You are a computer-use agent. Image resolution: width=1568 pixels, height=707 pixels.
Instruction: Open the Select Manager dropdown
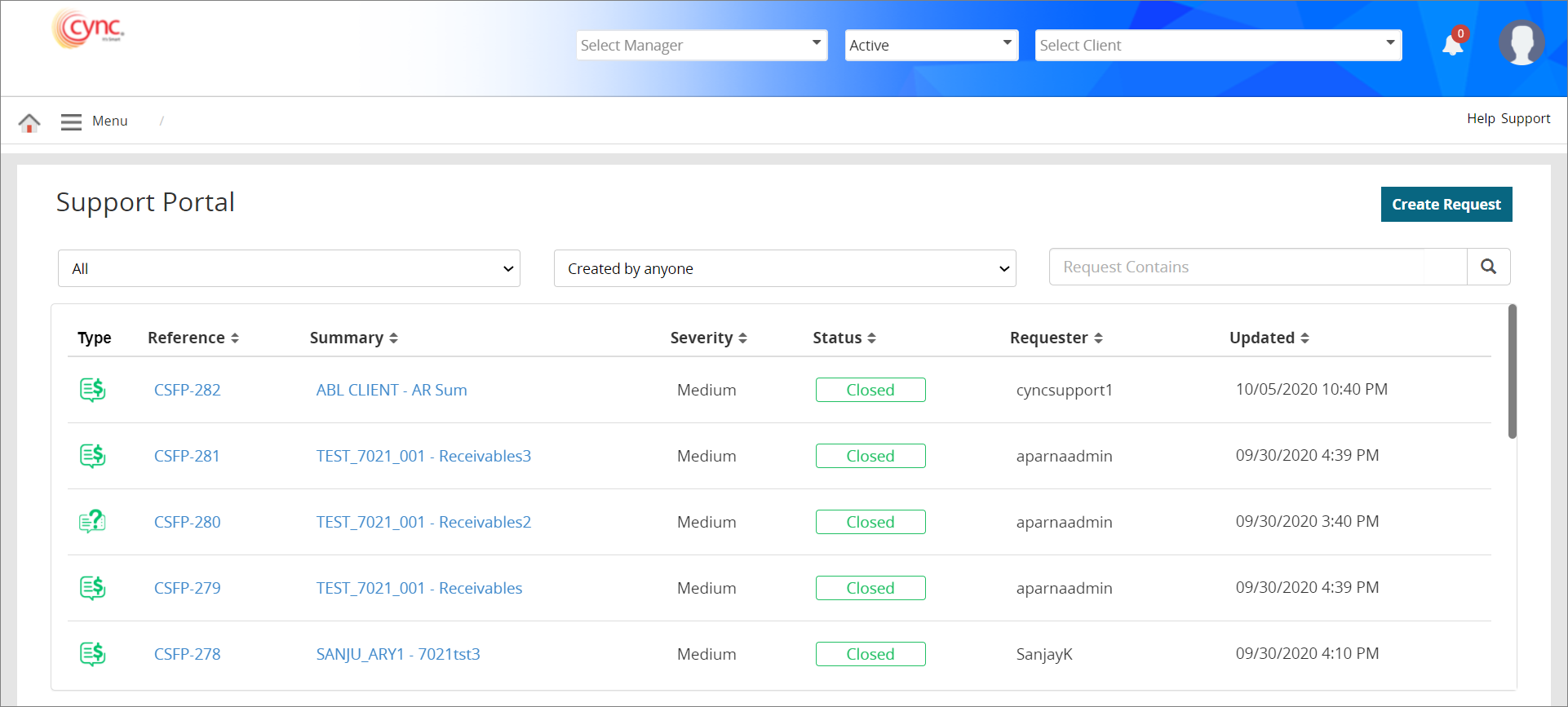(x=702, y=45)
